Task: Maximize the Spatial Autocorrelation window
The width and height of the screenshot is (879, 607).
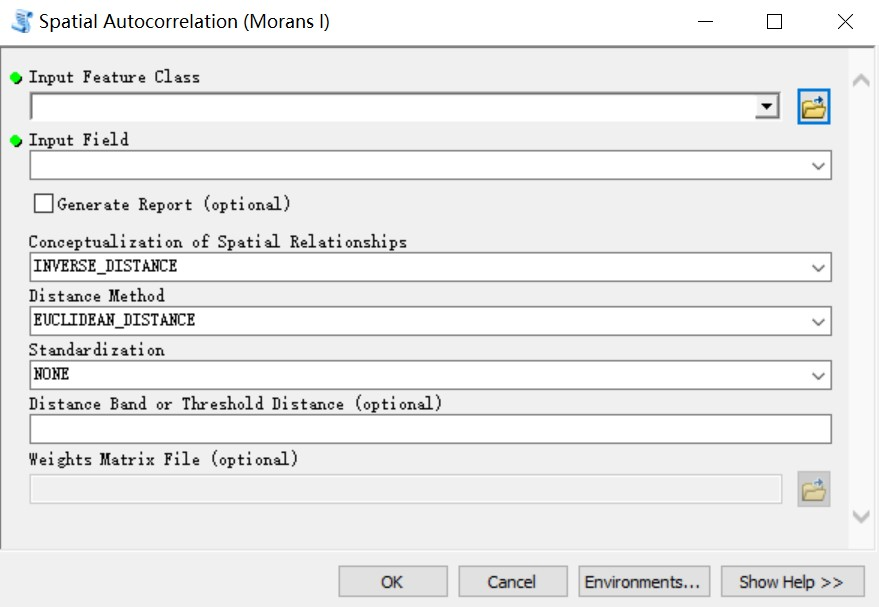Action: tap(774, 22)
